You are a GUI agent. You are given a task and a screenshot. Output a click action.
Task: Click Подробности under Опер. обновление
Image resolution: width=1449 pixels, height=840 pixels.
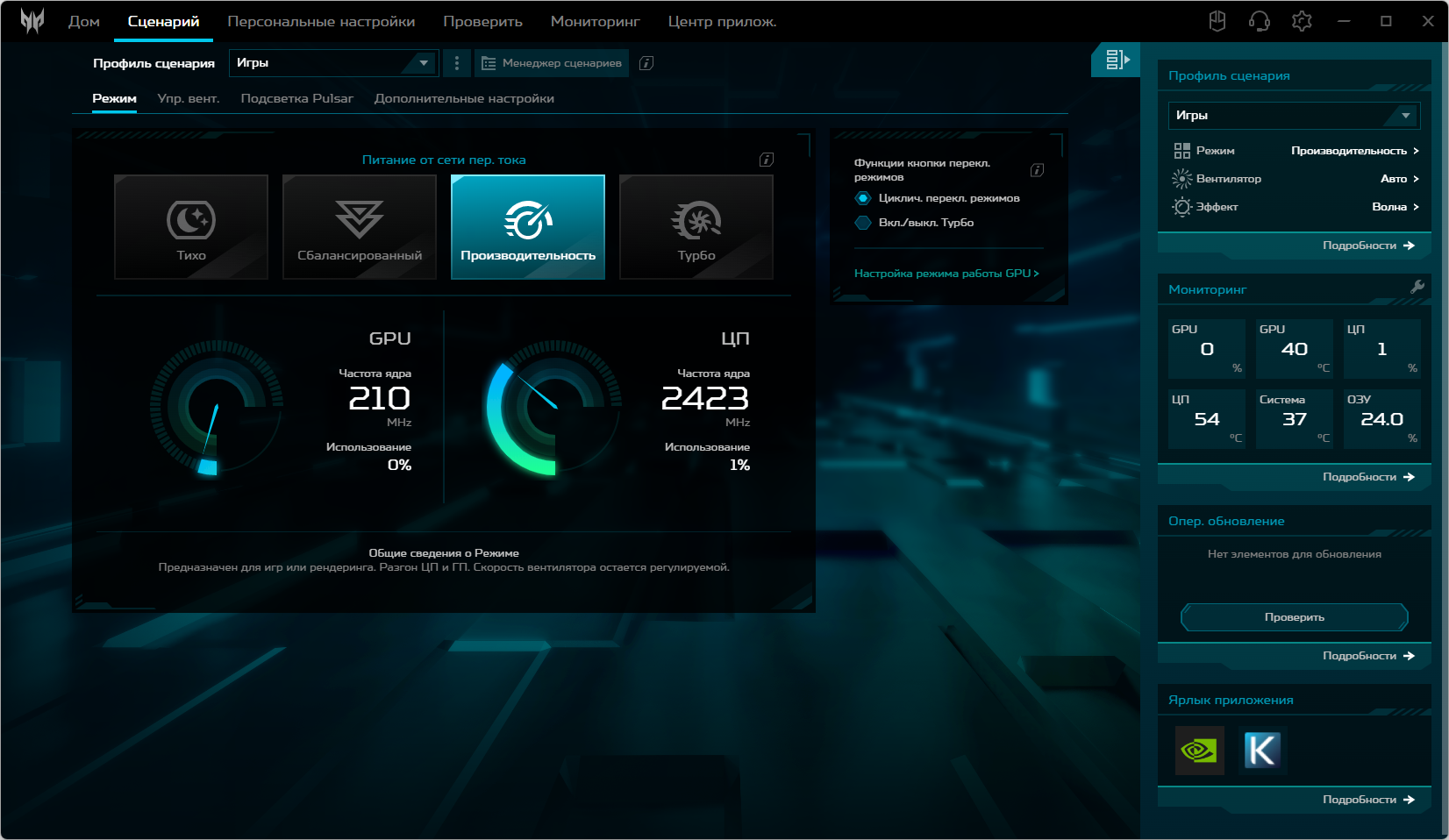pos(1368,656)
